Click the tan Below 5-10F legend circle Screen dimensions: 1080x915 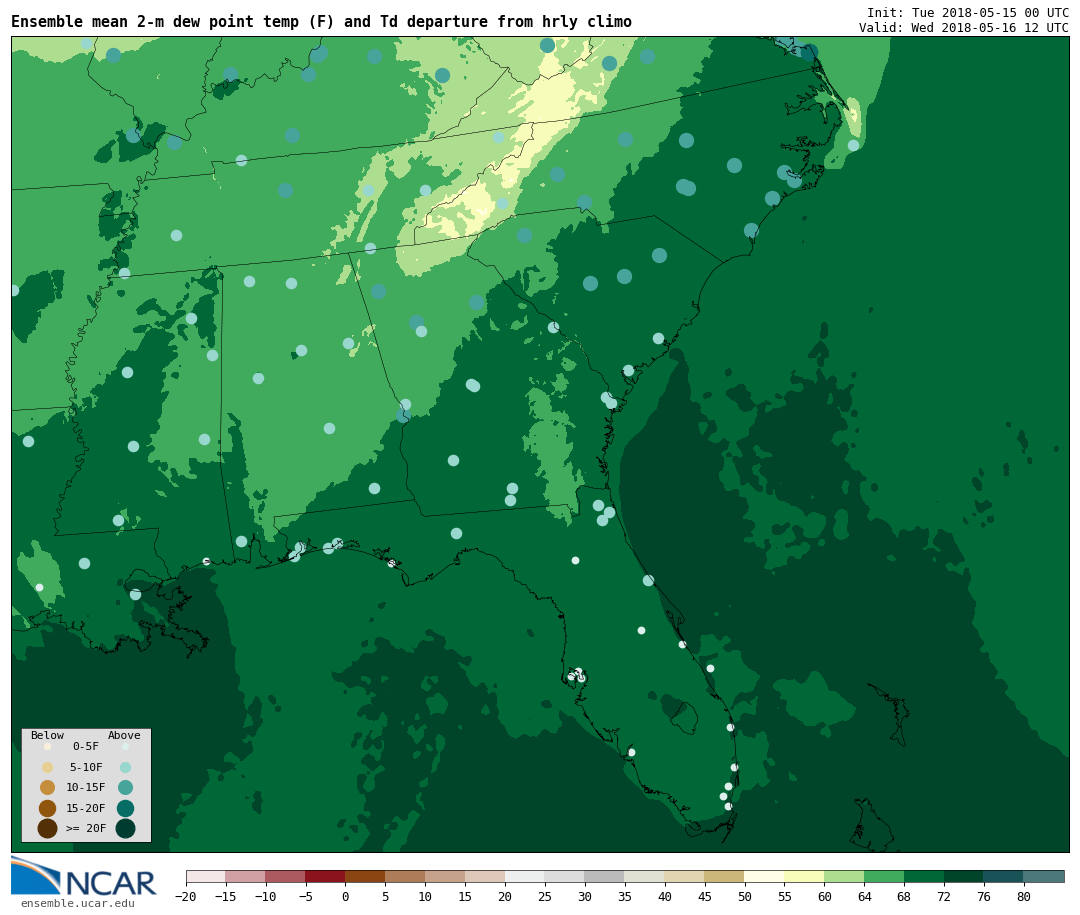[48, 768]
